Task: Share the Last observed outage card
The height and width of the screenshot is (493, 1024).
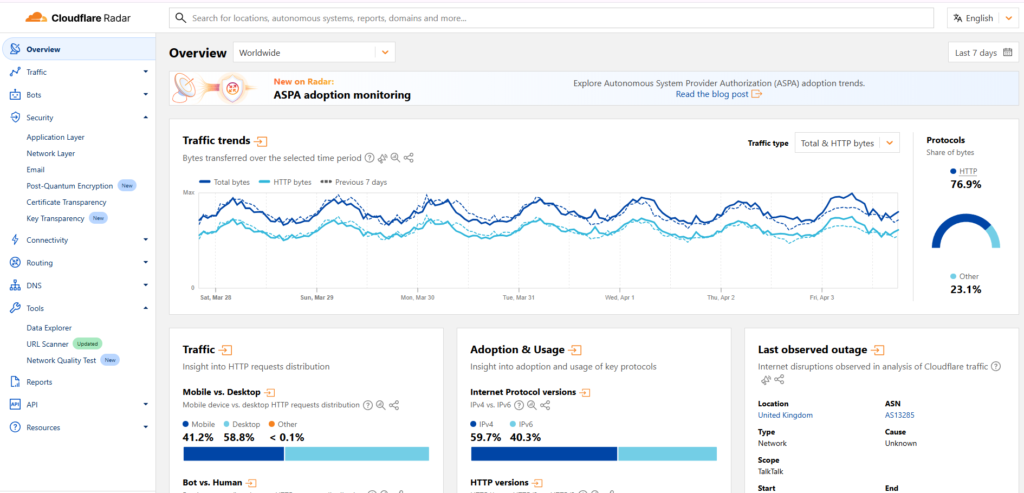Action: 779,379
